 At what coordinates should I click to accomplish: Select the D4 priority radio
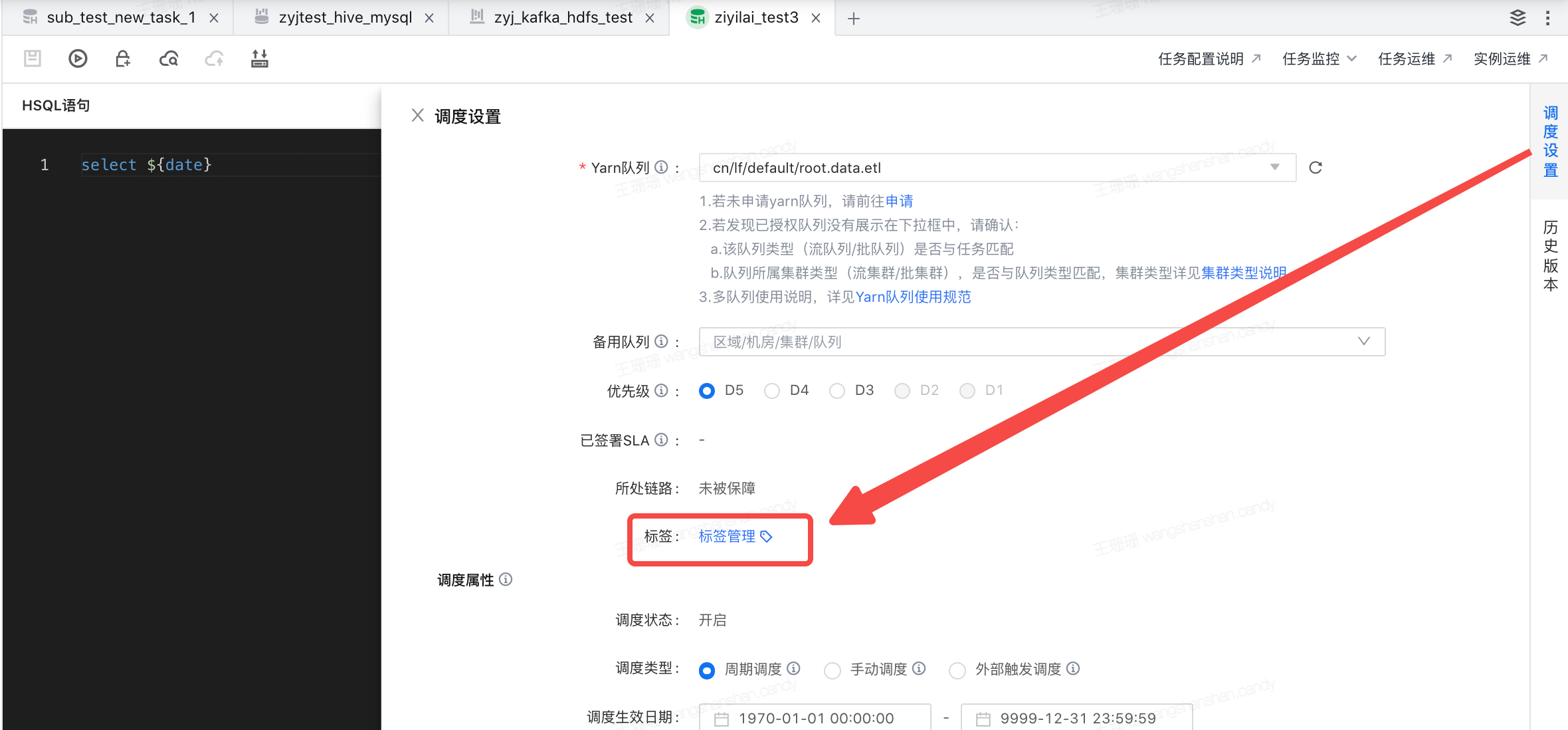(x=771, y=391)
